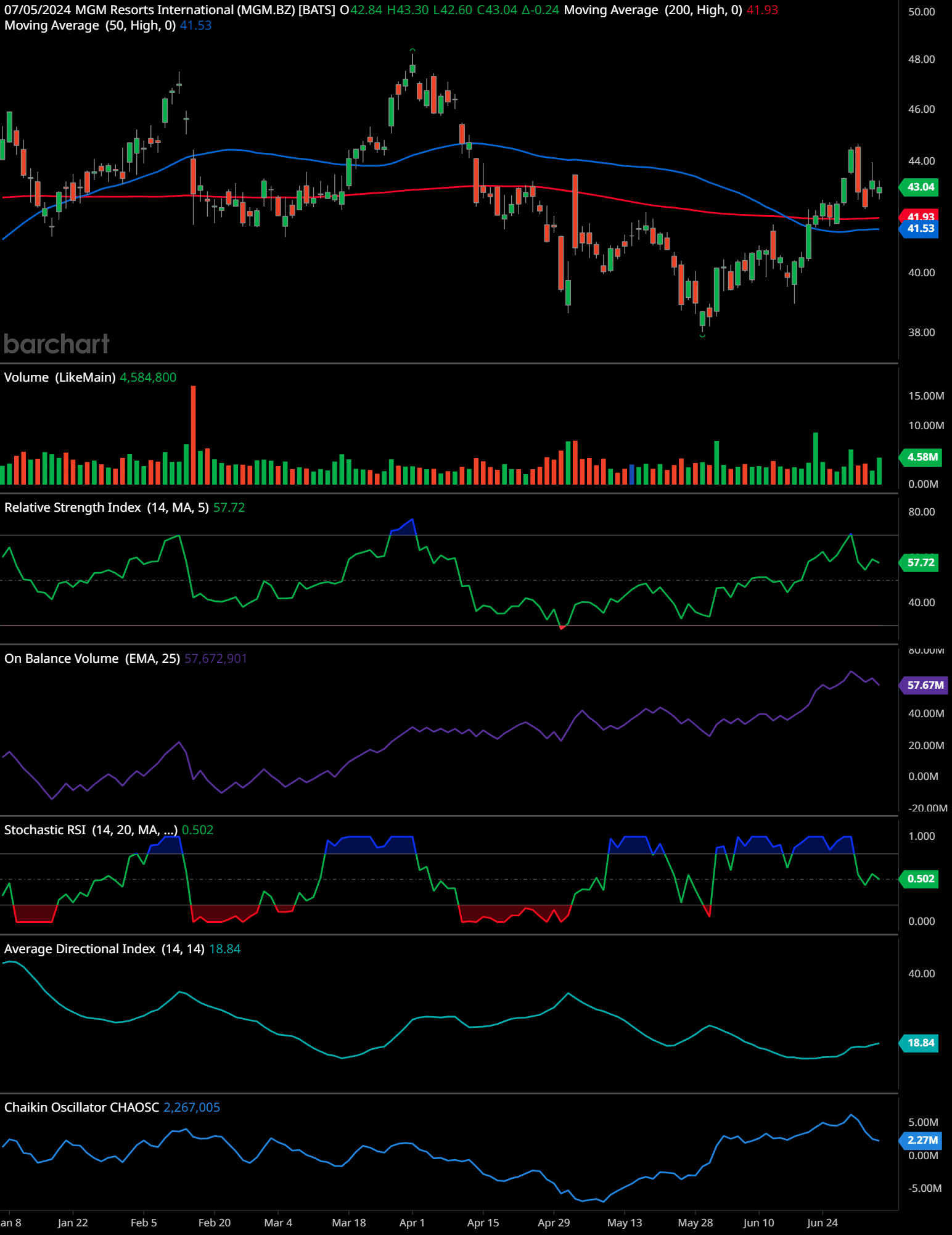Click the Mar 18 date axis label

[x=349, y=1223]
